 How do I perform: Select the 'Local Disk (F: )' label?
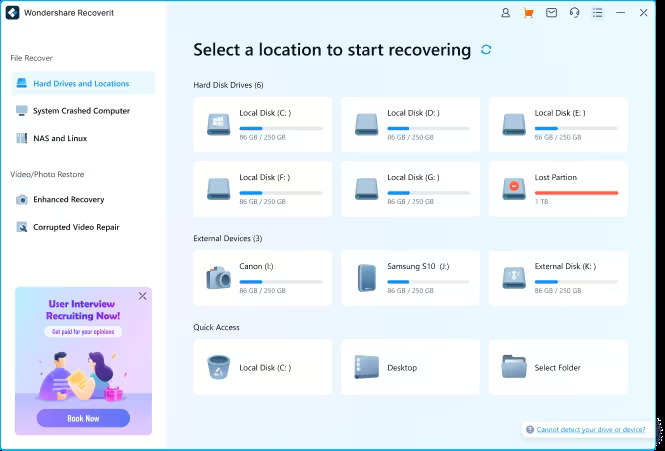[x=265, y=177]
